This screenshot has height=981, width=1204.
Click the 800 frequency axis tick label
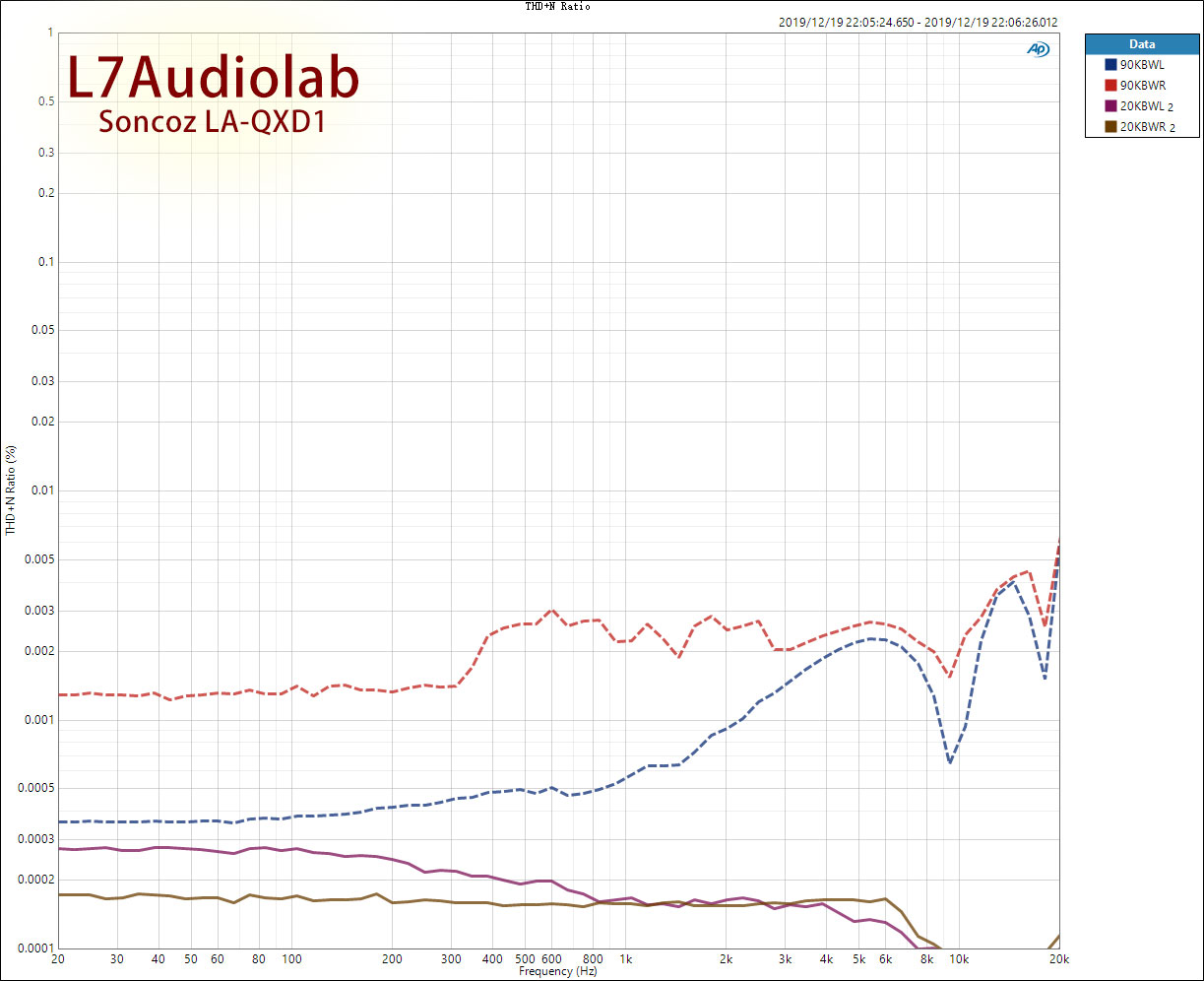click(x=593, y=959)
